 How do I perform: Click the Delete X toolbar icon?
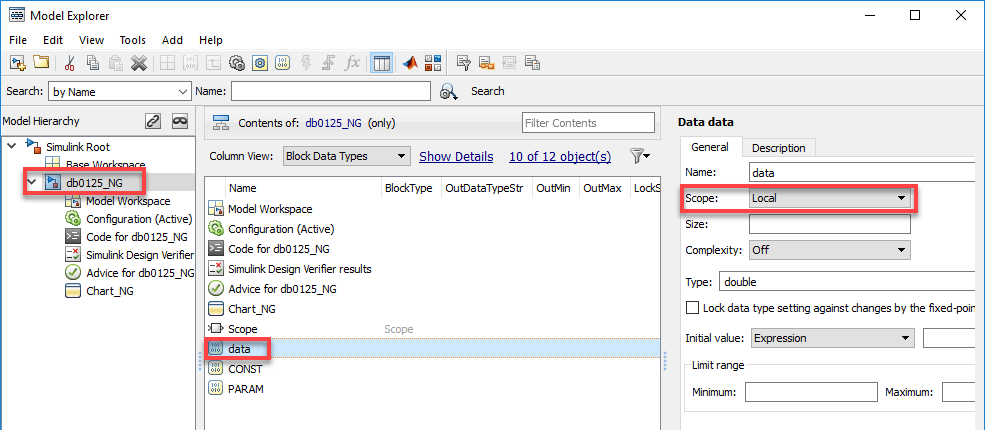(x=138, y=63)
